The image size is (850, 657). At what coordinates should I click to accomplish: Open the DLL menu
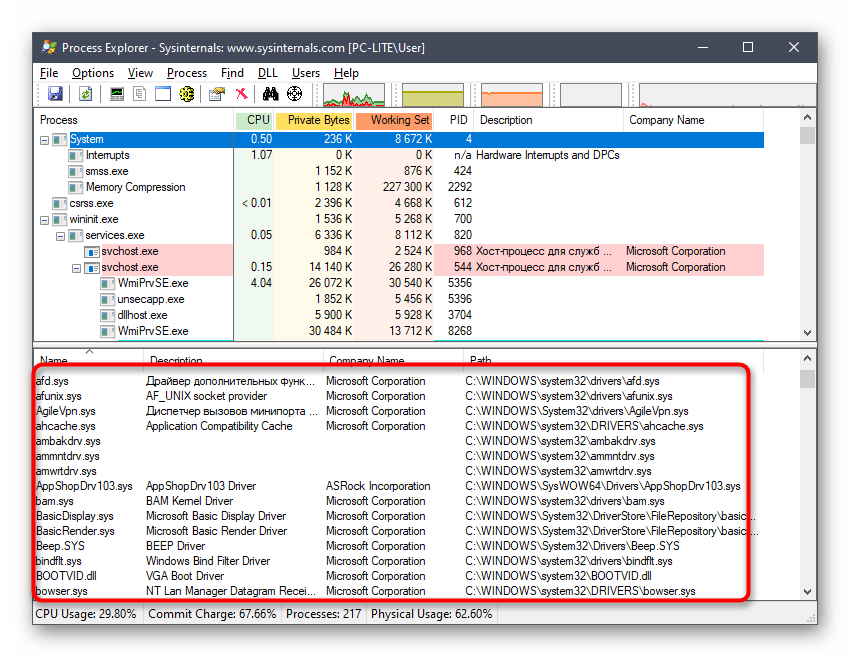(267, 73)
